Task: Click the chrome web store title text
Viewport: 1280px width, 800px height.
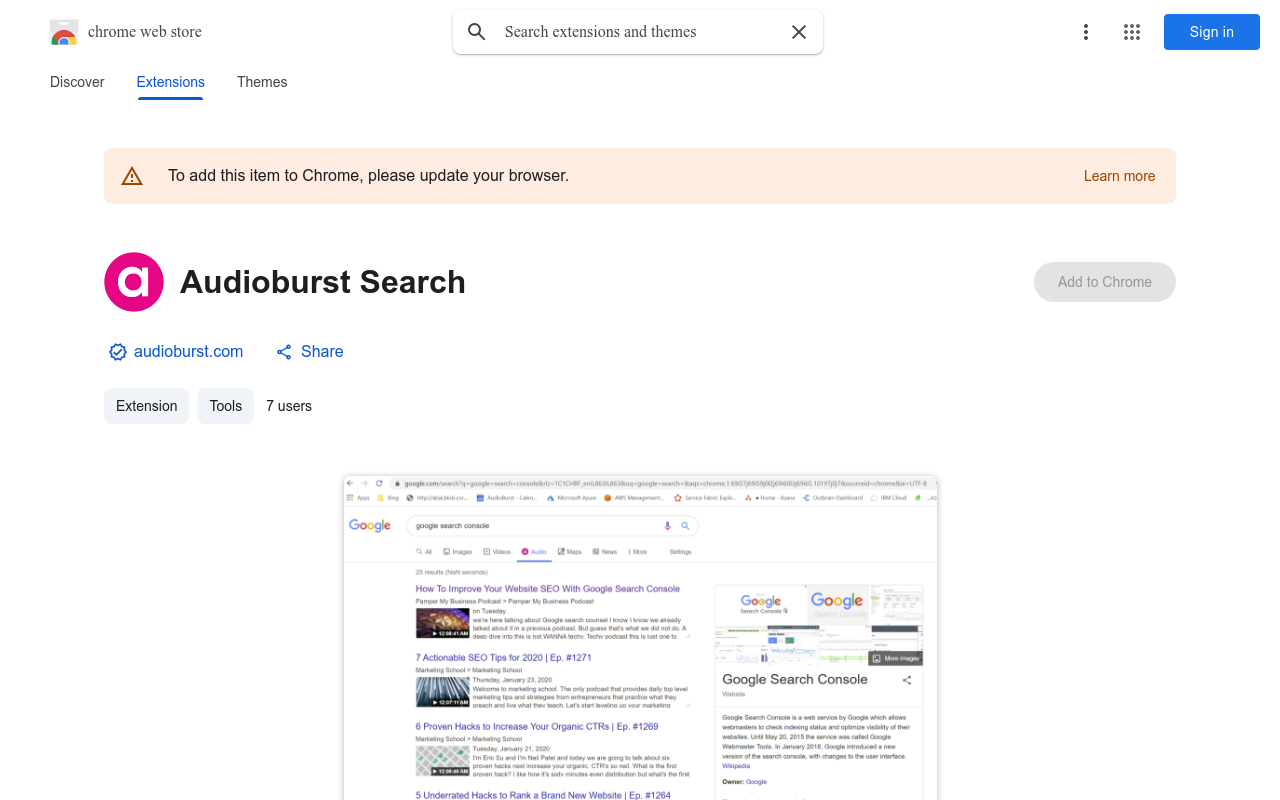Action: (x=145, y=32)
